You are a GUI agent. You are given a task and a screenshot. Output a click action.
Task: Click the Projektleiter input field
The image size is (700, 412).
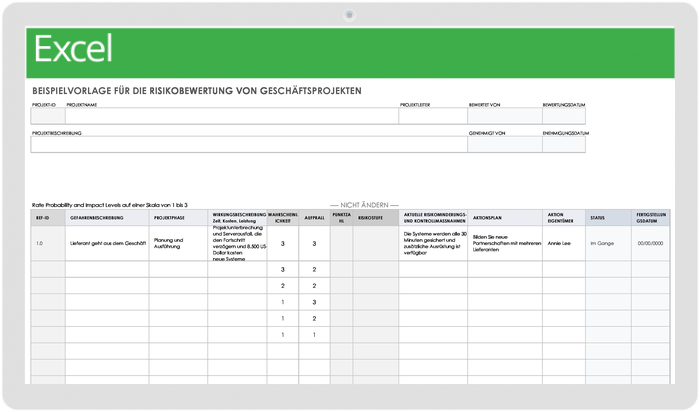click(433, 116)
